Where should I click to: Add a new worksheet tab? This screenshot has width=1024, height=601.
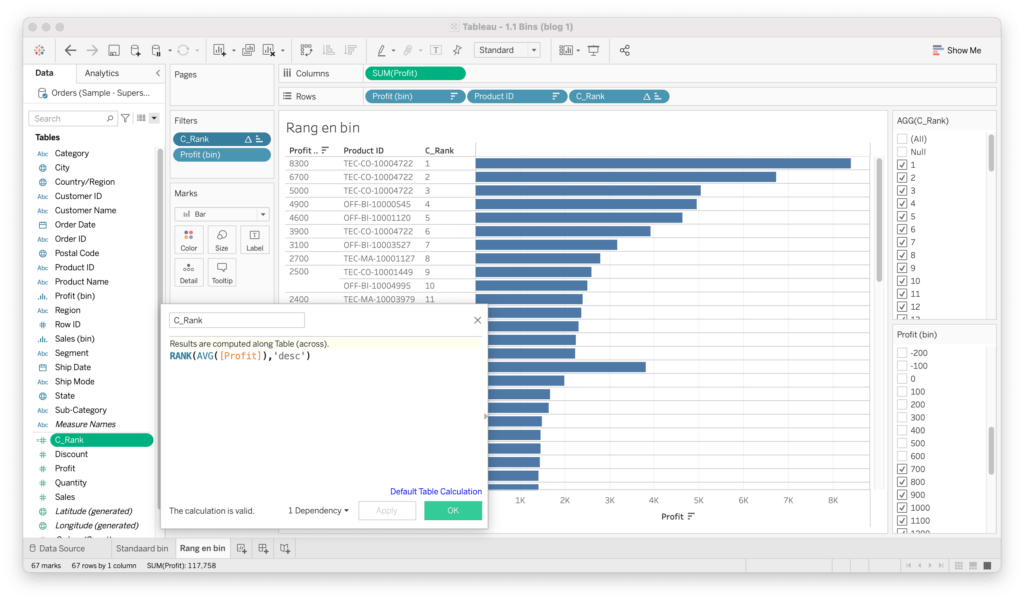pos(242,548)
